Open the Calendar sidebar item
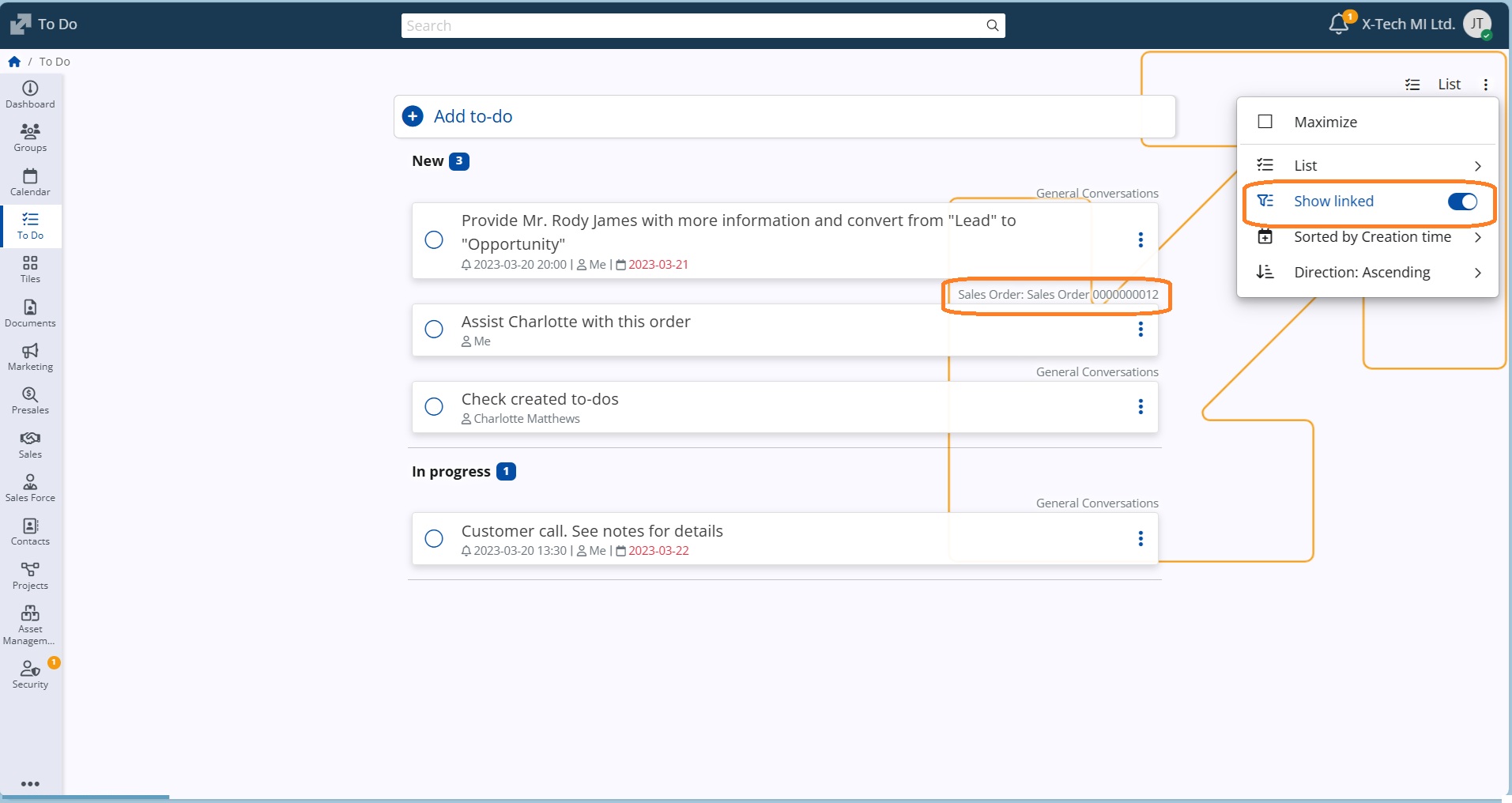 pos(30,182)
